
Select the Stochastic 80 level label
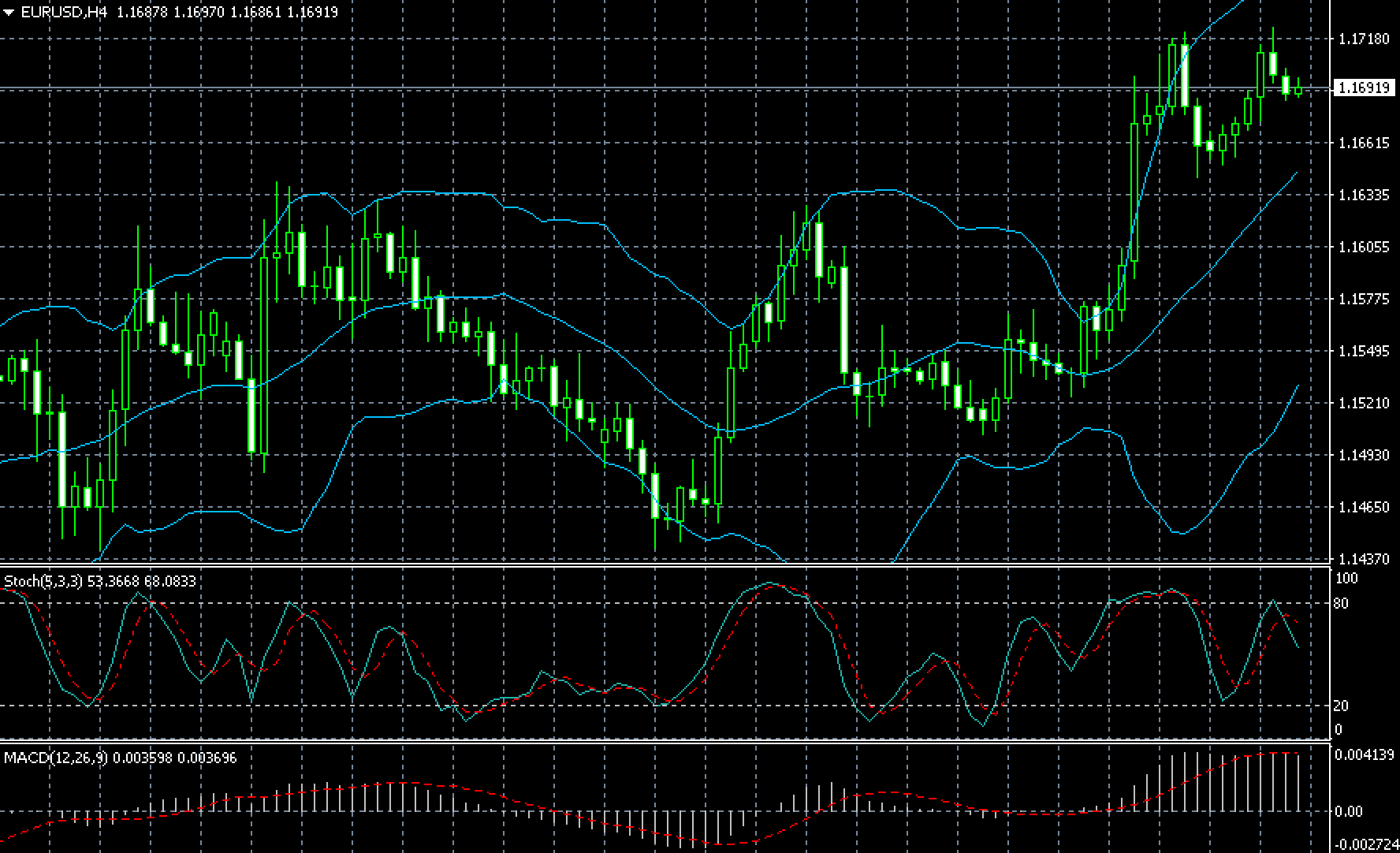(x=1341, y=604)
